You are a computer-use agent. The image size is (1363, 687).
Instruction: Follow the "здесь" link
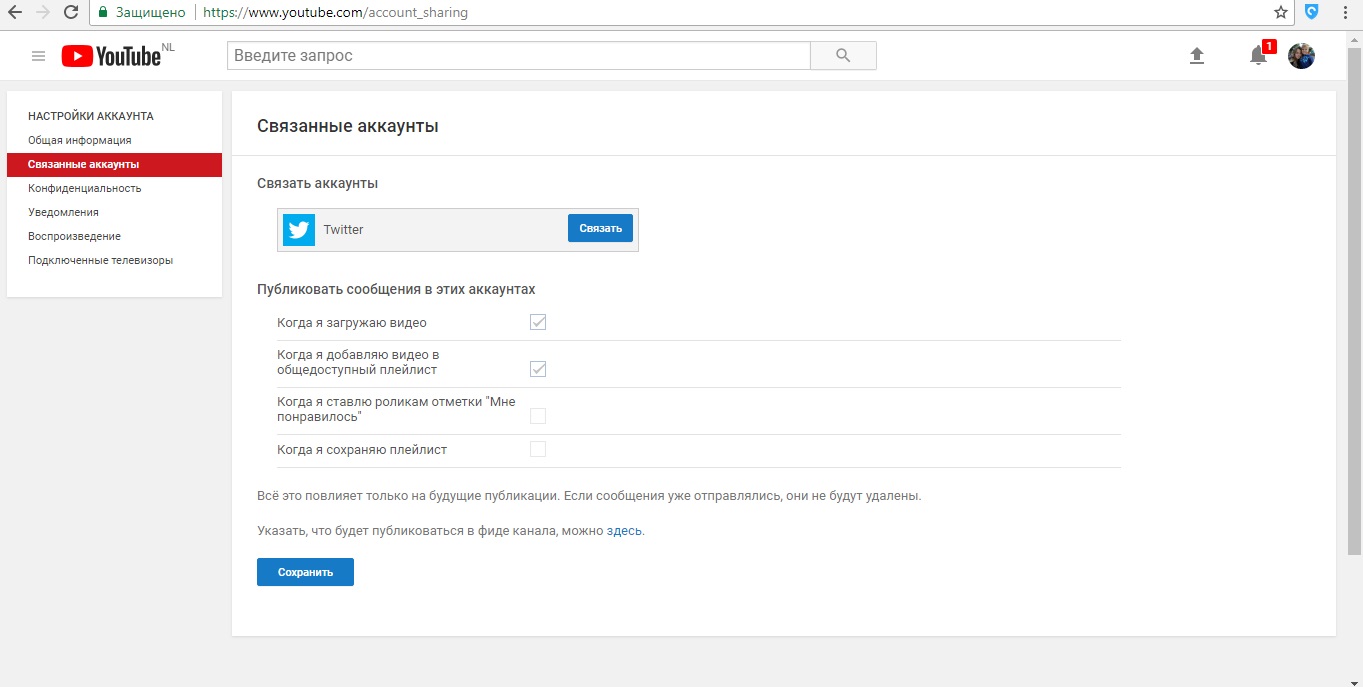(624, 530)
